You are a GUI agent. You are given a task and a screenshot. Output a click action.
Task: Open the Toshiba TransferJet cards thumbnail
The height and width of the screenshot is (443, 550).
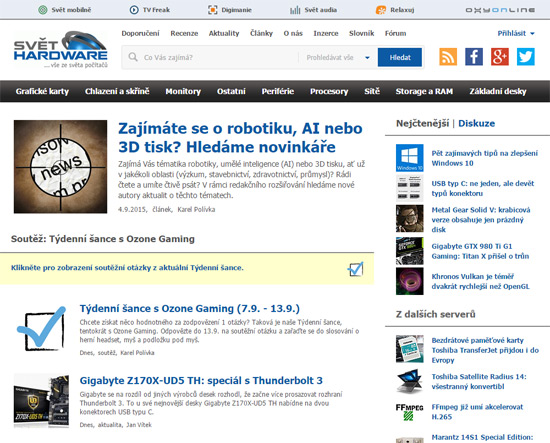click(409, 349)
